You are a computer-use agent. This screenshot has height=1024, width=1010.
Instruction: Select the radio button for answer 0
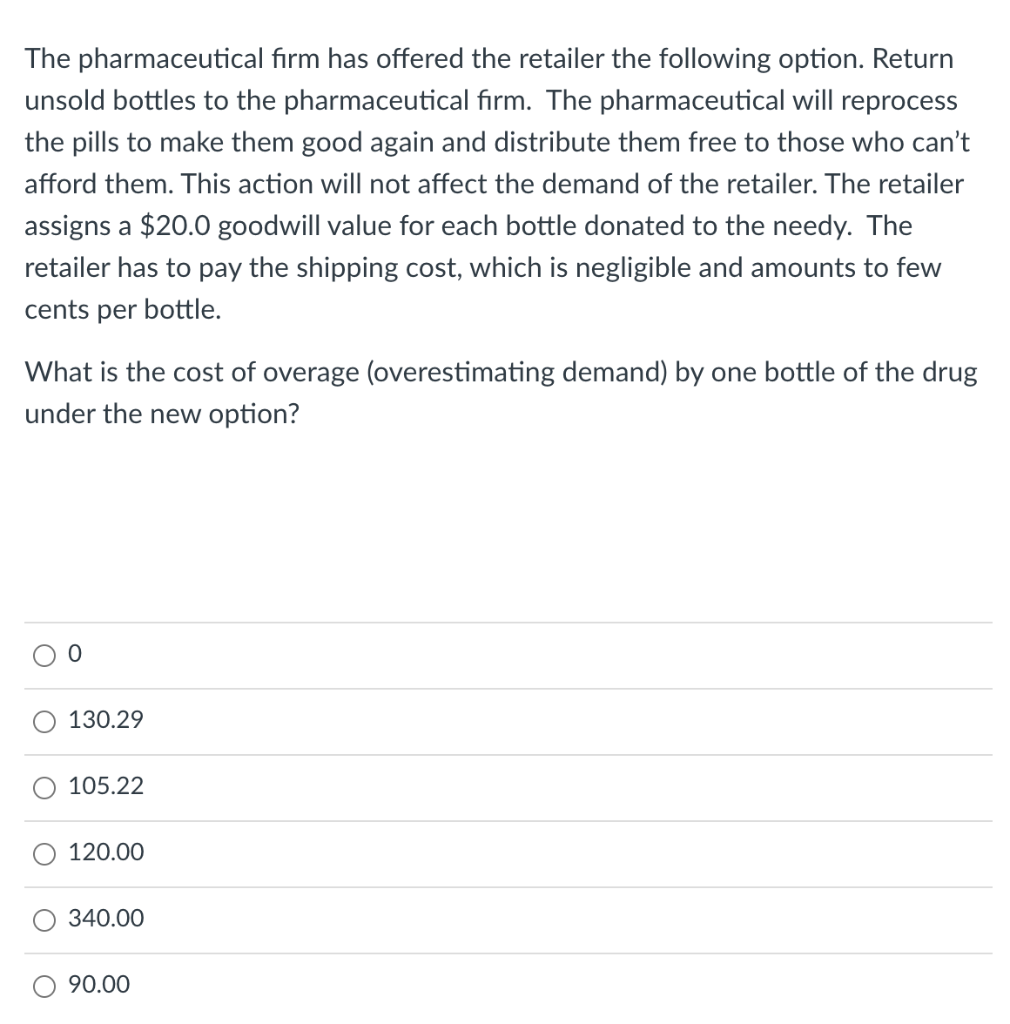[42, 655]
